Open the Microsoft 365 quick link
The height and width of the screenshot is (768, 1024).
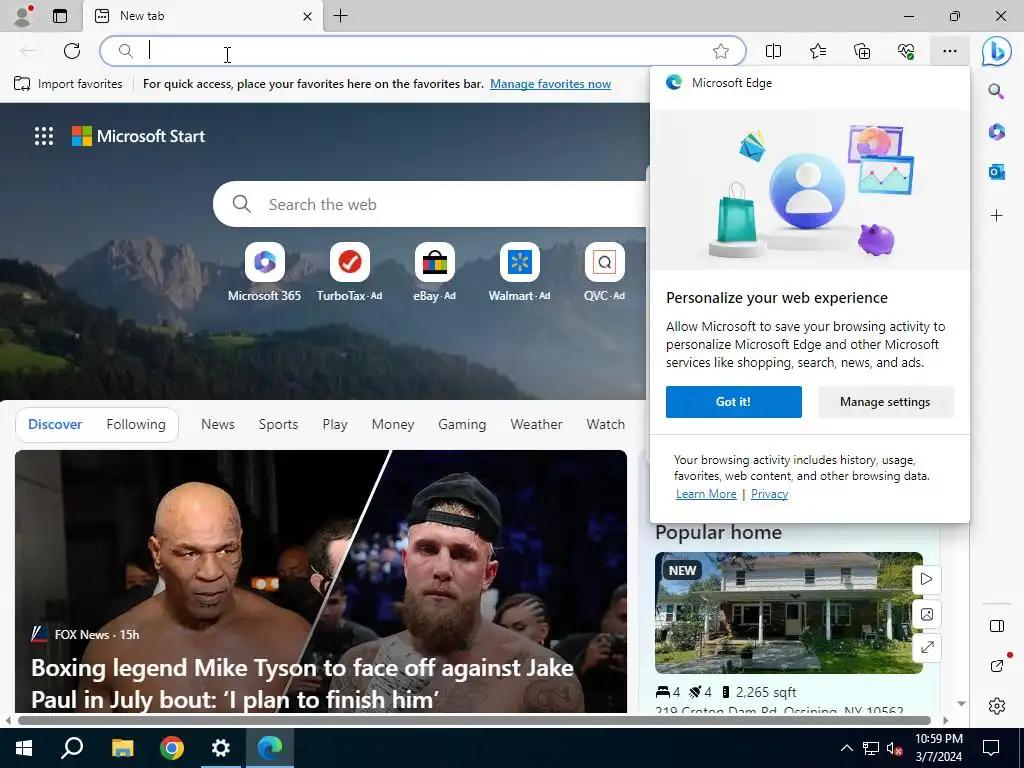pos(264,272)
